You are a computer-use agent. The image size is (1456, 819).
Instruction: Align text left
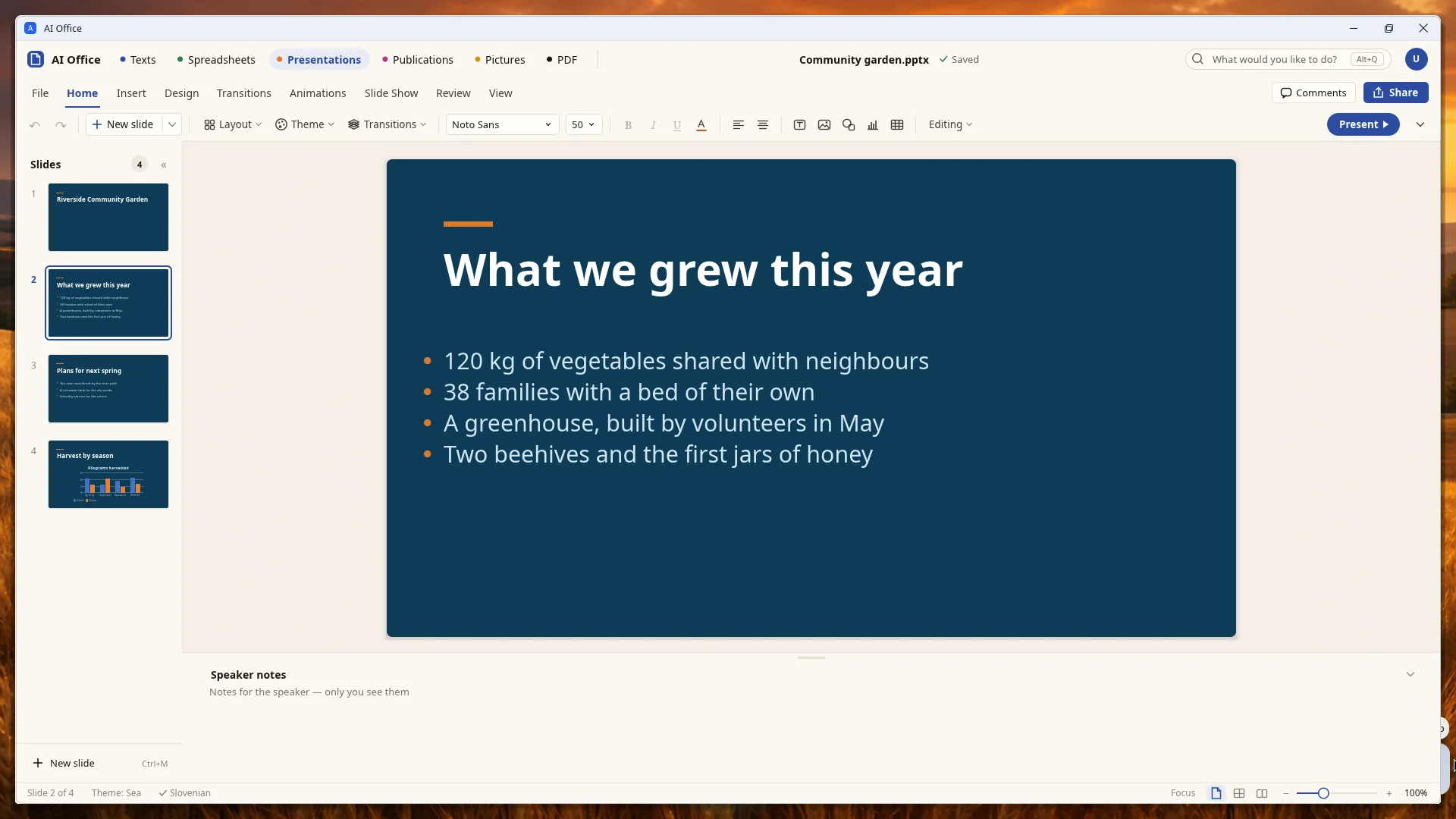coord(738,125)
